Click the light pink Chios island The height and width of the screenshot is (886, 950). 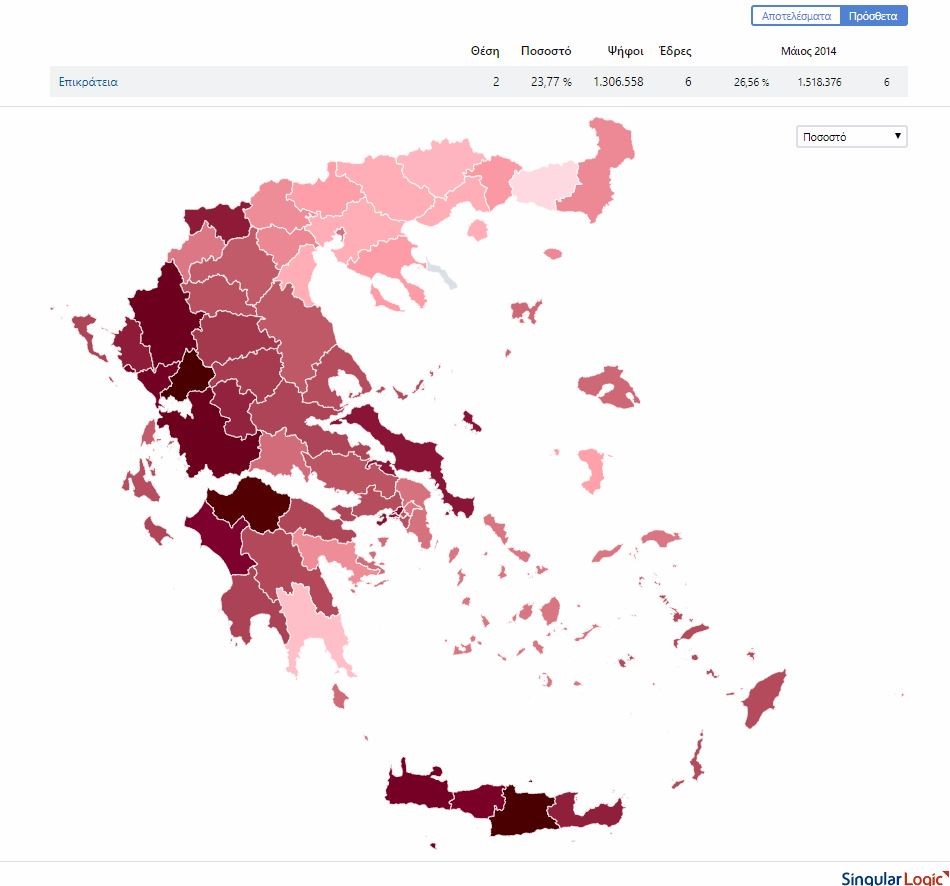[594, 469]
